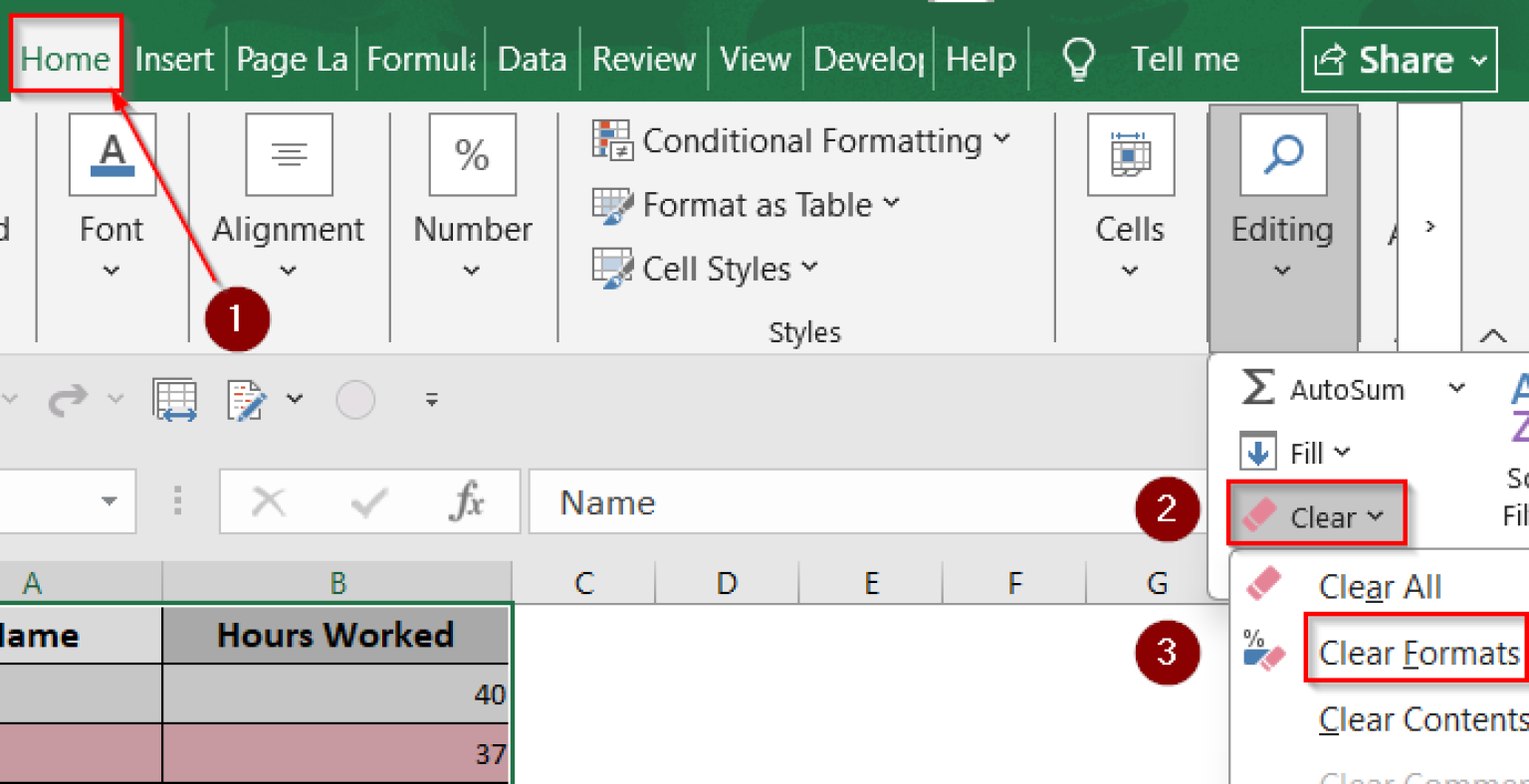1529x784 pixels.
Task: Select Clear Formats from the menu
Action: click(x=1416, y=653)
